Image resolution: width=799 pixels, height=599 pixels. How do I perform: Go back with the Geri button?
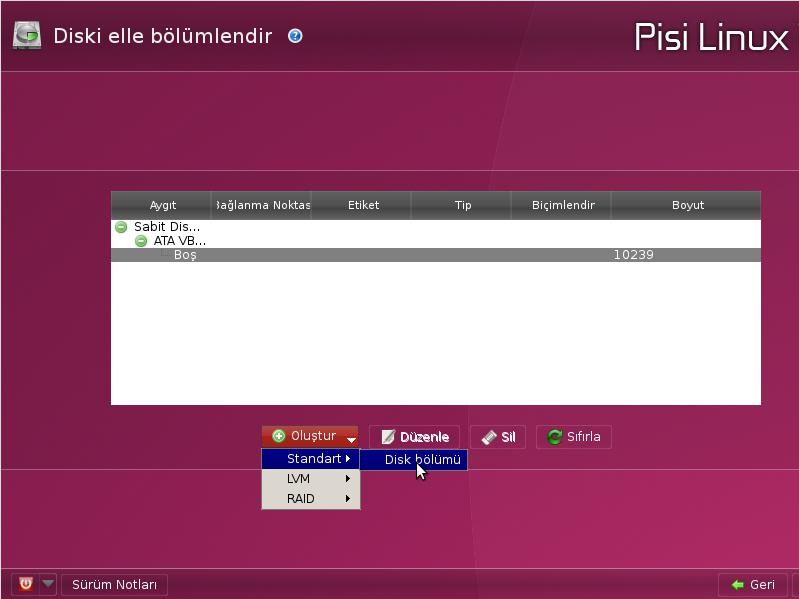753,585
